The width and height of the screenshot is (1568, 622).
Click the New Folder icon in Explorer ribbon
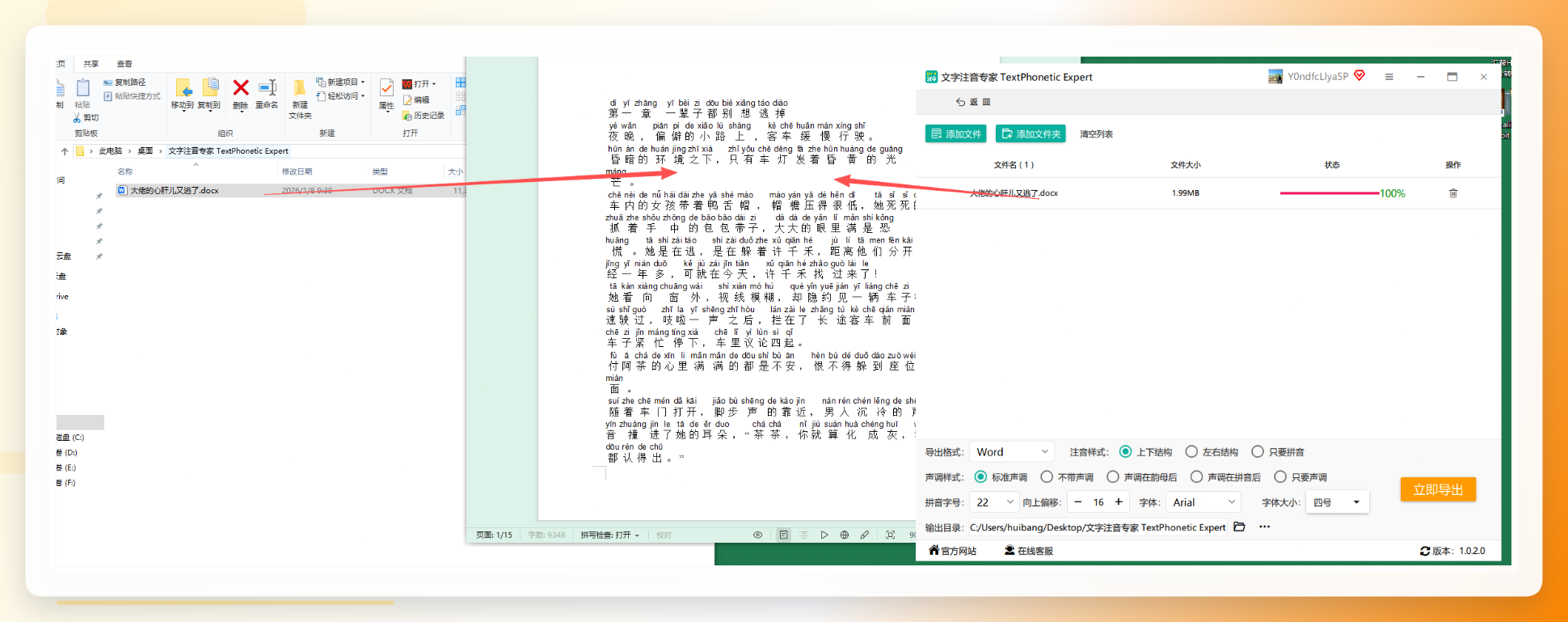tap(299, 88)
